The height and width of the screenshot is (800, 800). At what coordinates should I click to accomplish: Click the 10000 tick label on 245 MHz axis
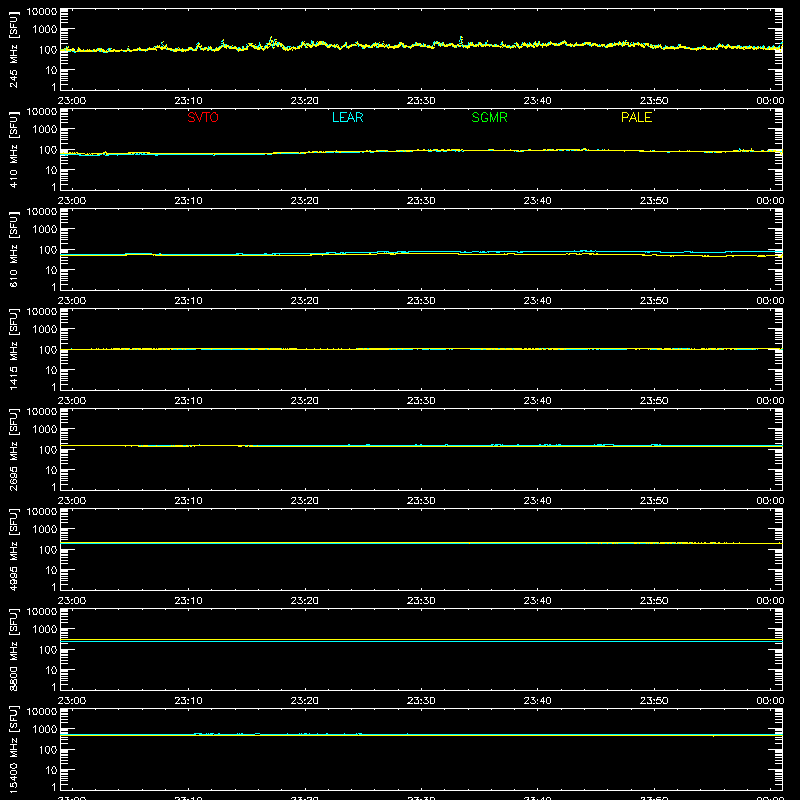(42, 12)
